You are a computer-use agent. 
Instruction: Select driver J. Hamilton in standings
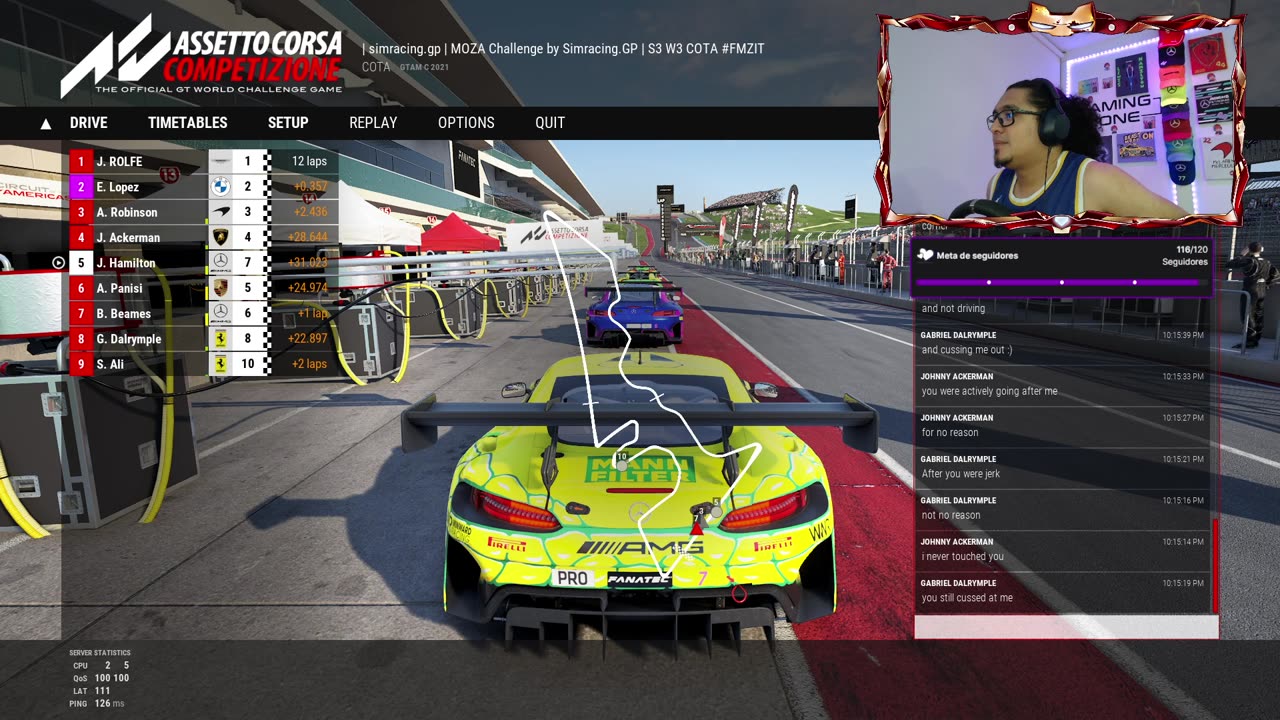point(126,263)
